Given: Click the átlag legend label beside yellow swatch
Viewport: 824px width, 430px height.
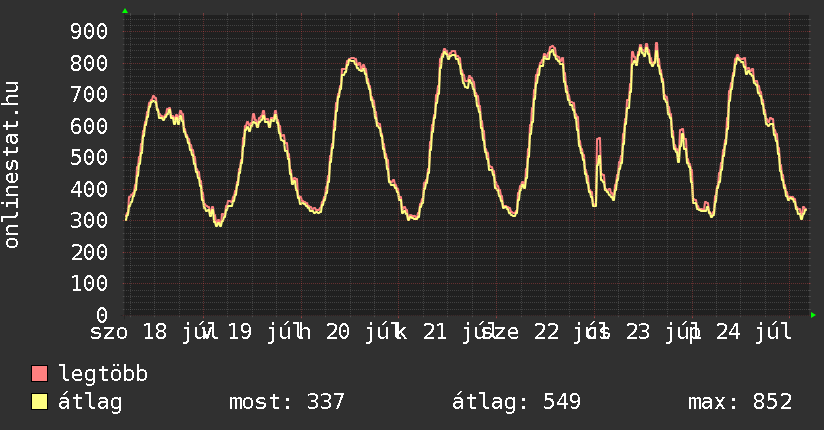Looking at the screenshot, I should coord(90,403).
